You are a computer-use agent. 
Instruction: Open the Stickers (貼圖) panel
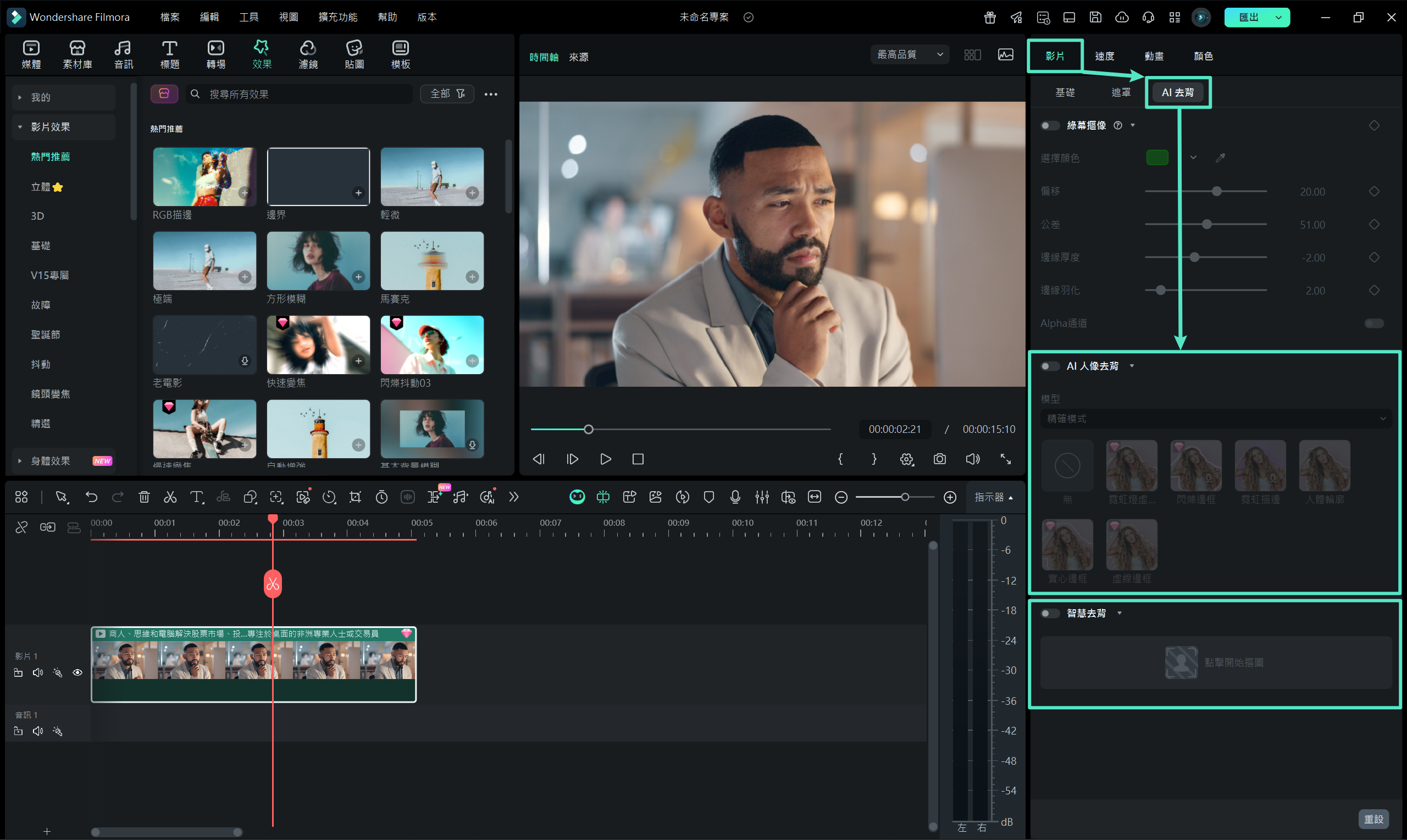[354, 54]
